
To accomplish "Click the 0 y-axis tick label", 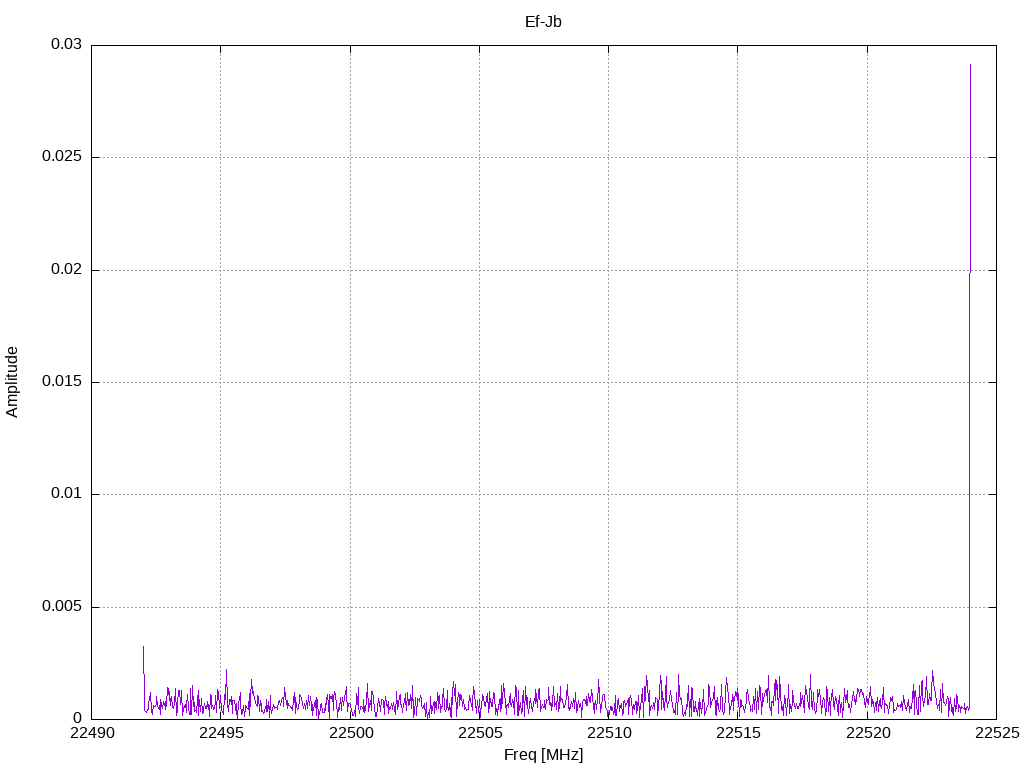I will tap(78, 718).
